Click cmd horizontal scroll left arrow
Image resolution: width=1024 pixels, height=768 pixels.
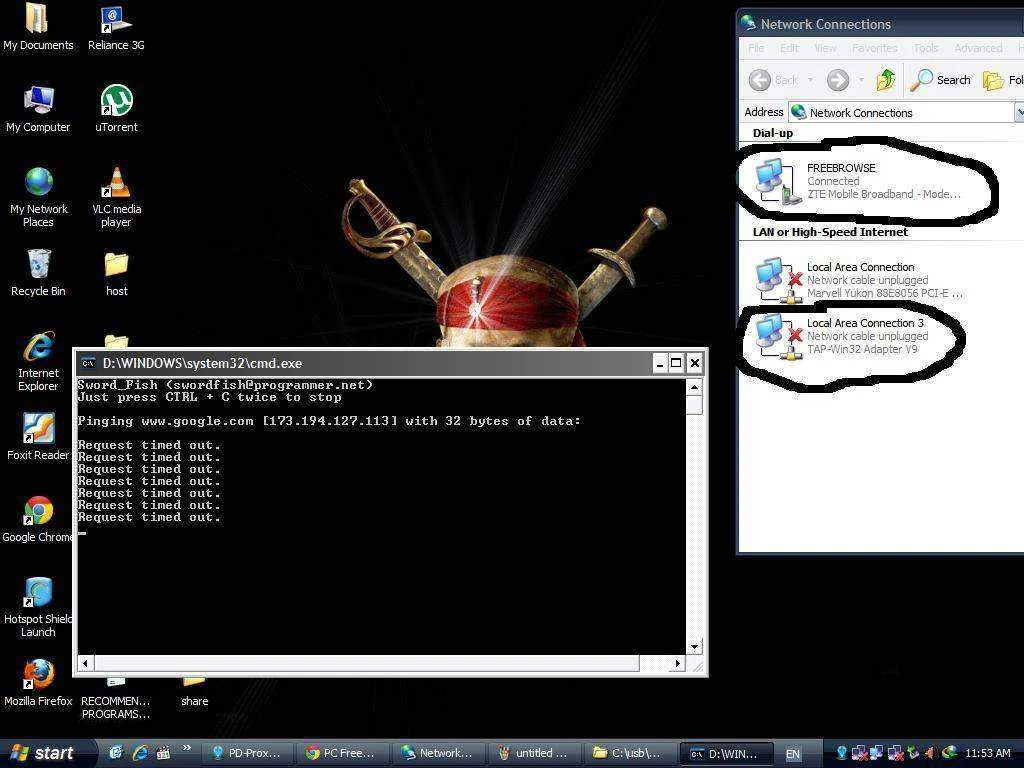85,664
